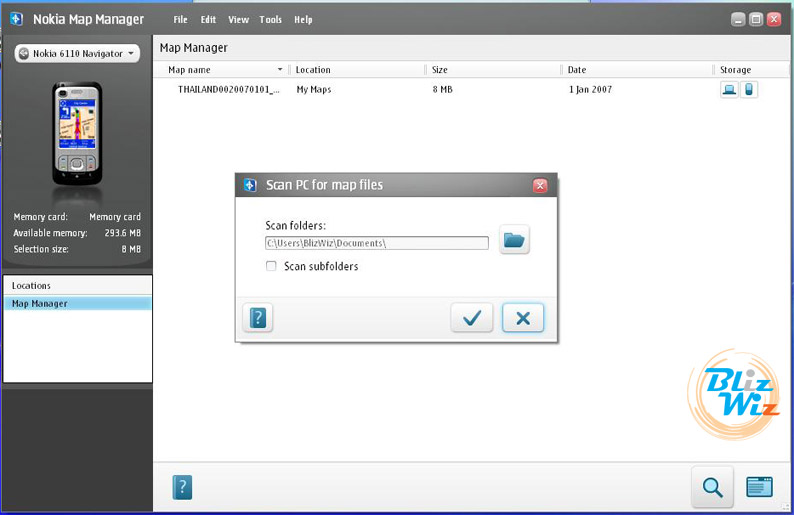Open help in the Scan PC dialog
The height and width of the screenshot is (515, 794).
coord(258,318)
